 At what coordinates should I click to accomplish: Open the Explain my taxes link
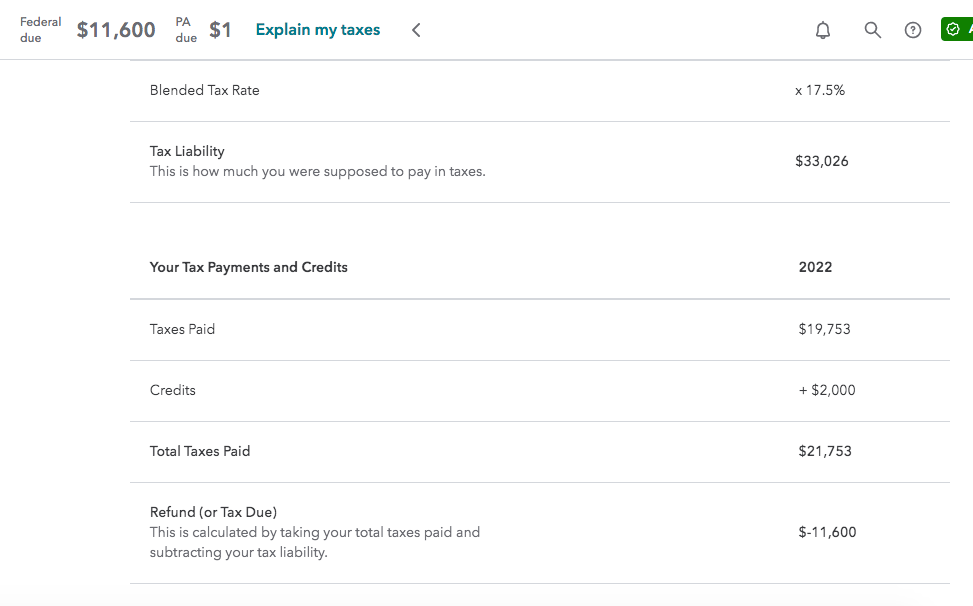(x=318, y=30)
